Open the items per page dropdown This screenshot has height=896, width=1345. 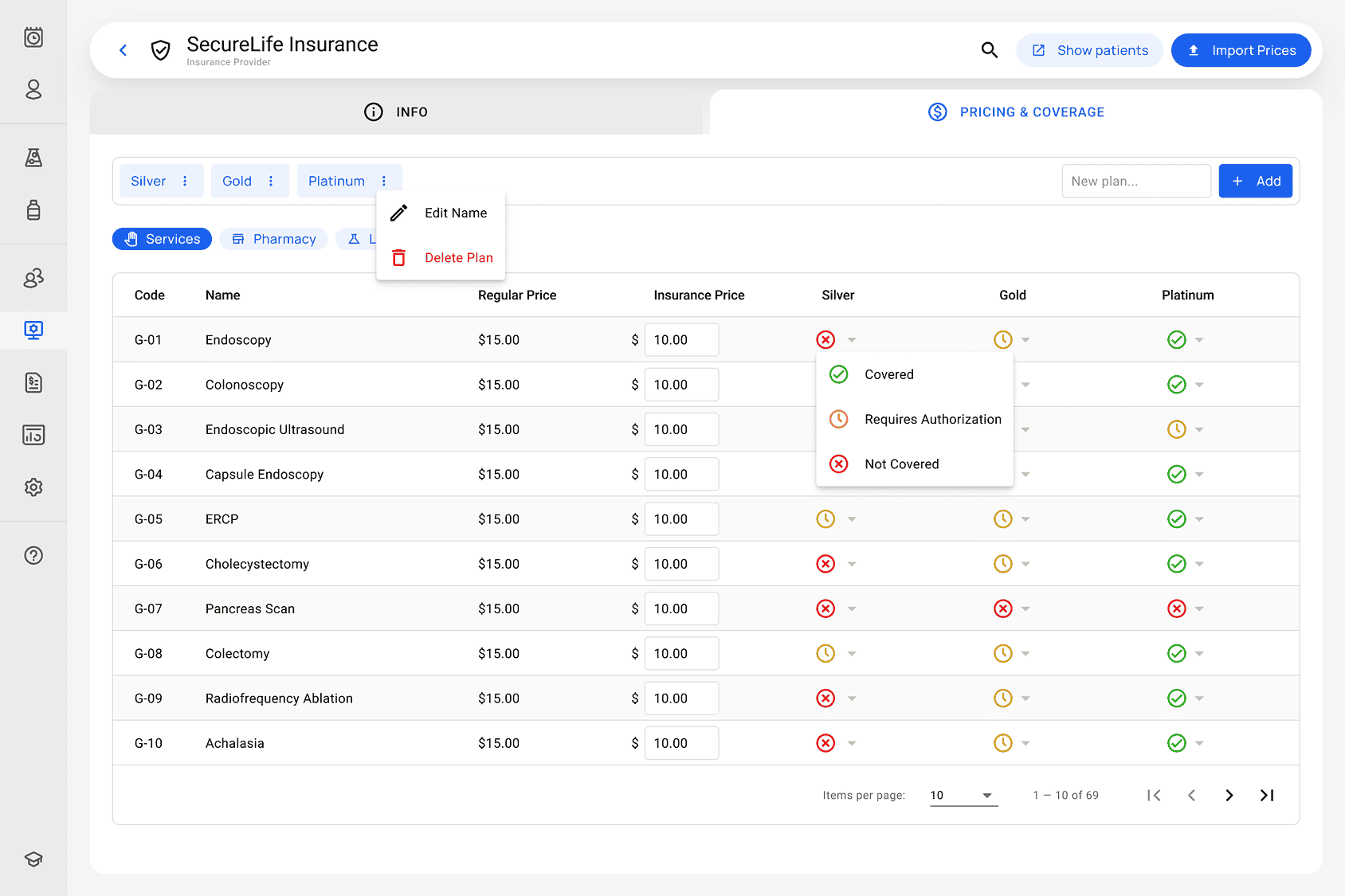pyautogui.click(x=963, y=795)
